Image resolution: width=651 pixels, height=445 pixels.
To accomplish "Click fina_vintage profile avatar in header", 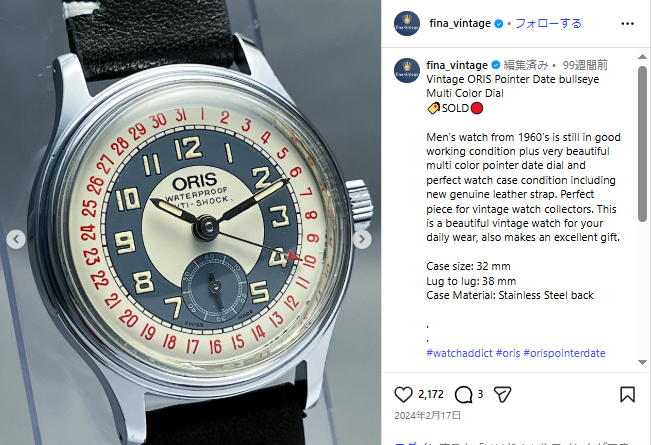I will point(407,24).
